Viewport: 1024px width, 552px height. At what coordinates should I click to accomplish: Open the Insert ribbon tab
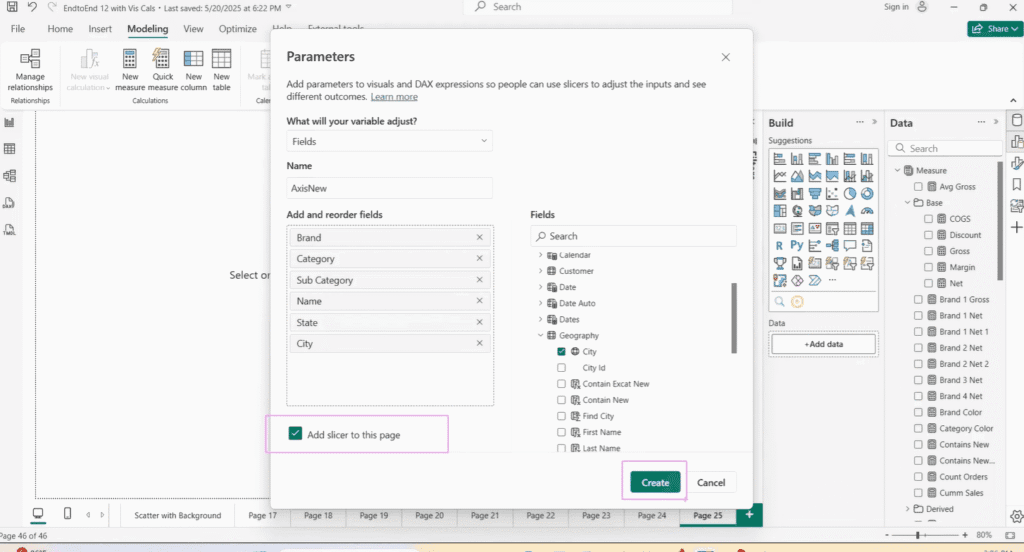[x=100, y=29]
